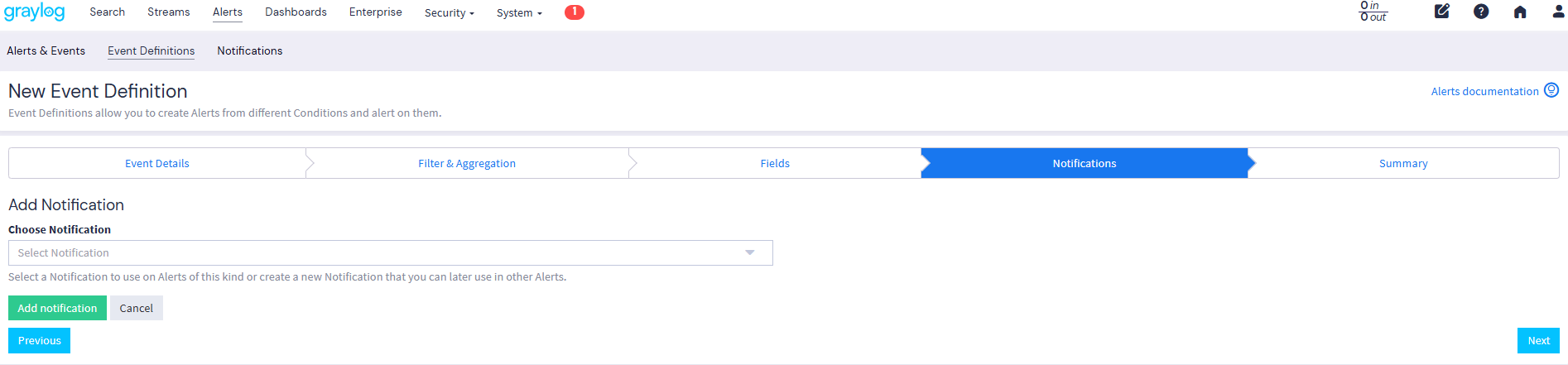Switch to the Event Details step
Viewport: 1568px width, 365px height.
[157, 163]
